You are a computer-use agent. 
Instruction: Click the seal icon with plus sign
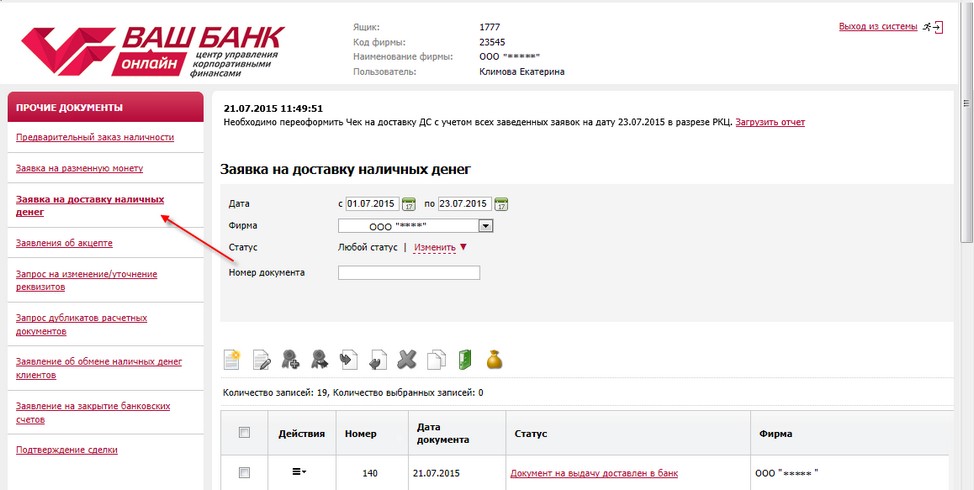point(291,360)
